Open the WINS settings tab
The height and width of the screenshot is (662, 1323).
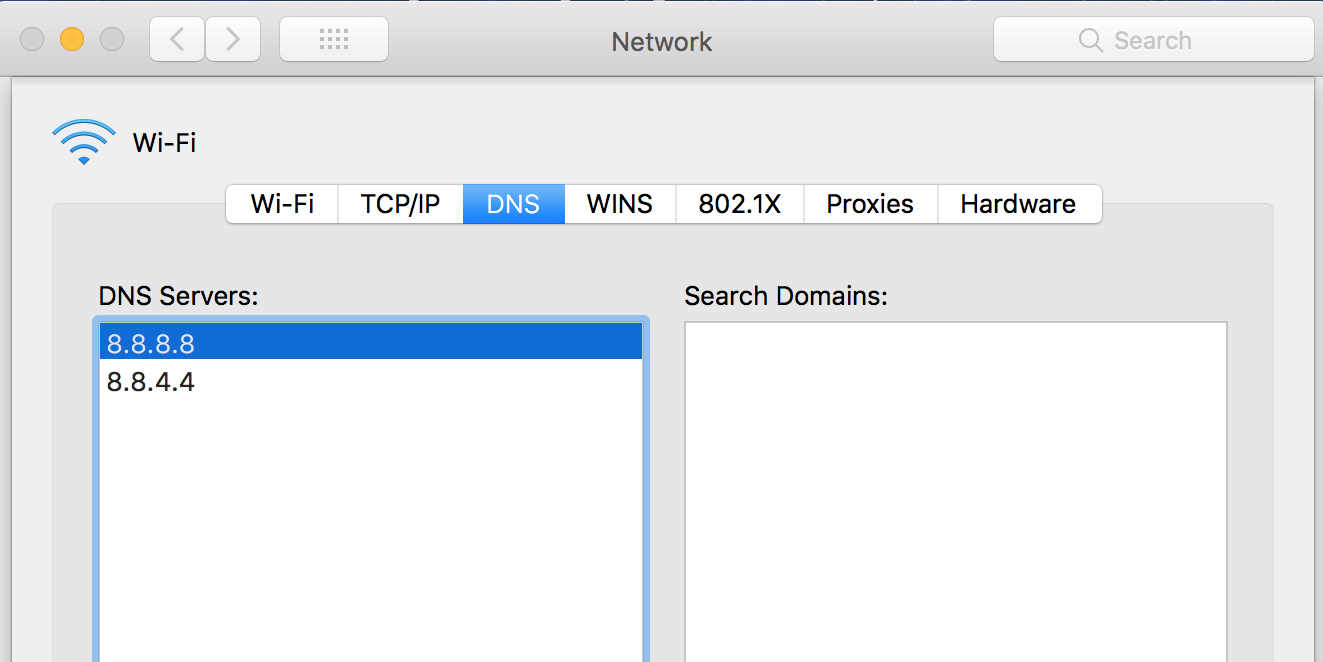619,204
